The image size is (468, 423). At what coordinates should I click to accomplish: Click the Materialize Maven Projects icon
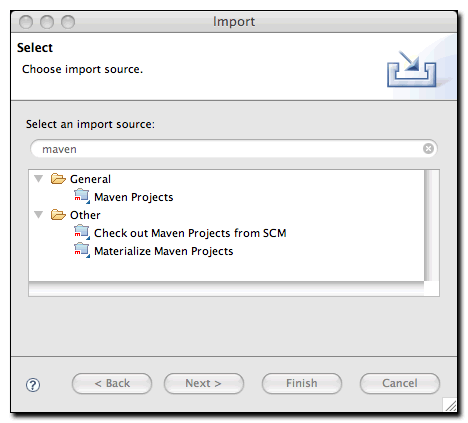click(82, 250)
